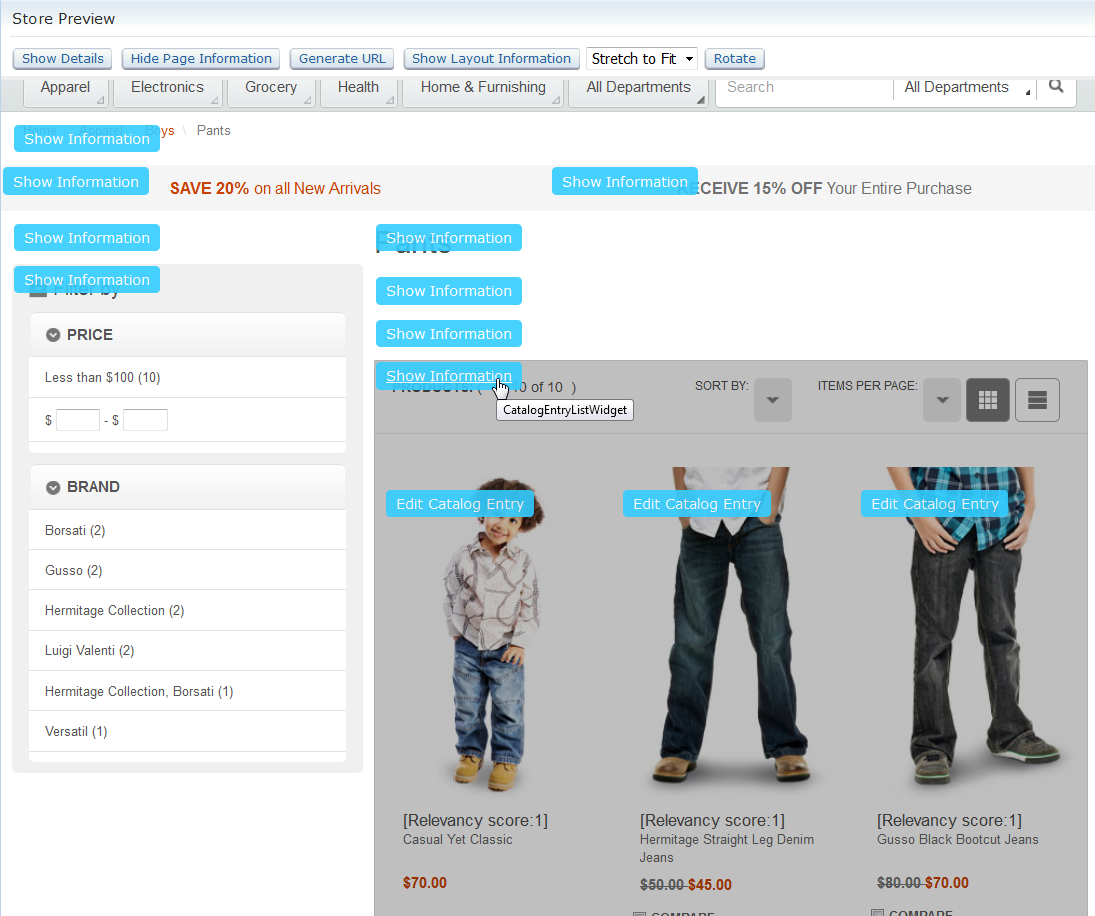Edit Catalog Entry for Casual Yet Classic
1095x916 pixels.
point(460,504)
